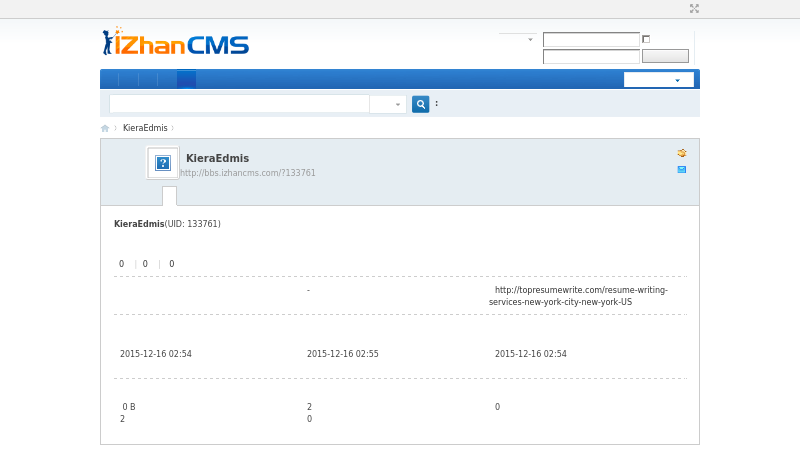Click the blue send-message envelope icon
This screenshot has width=800, height=456.
[x=682, y=169]
